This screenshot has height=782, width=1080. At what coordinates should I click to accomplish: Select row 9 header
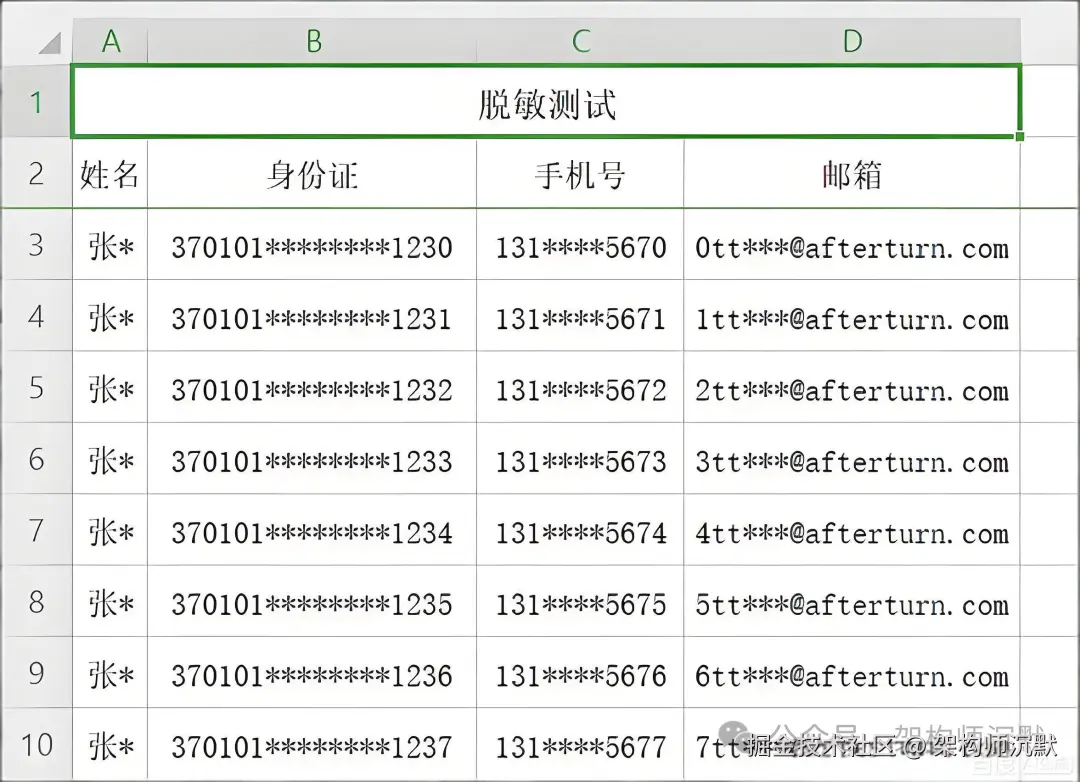tap(36, 672)
